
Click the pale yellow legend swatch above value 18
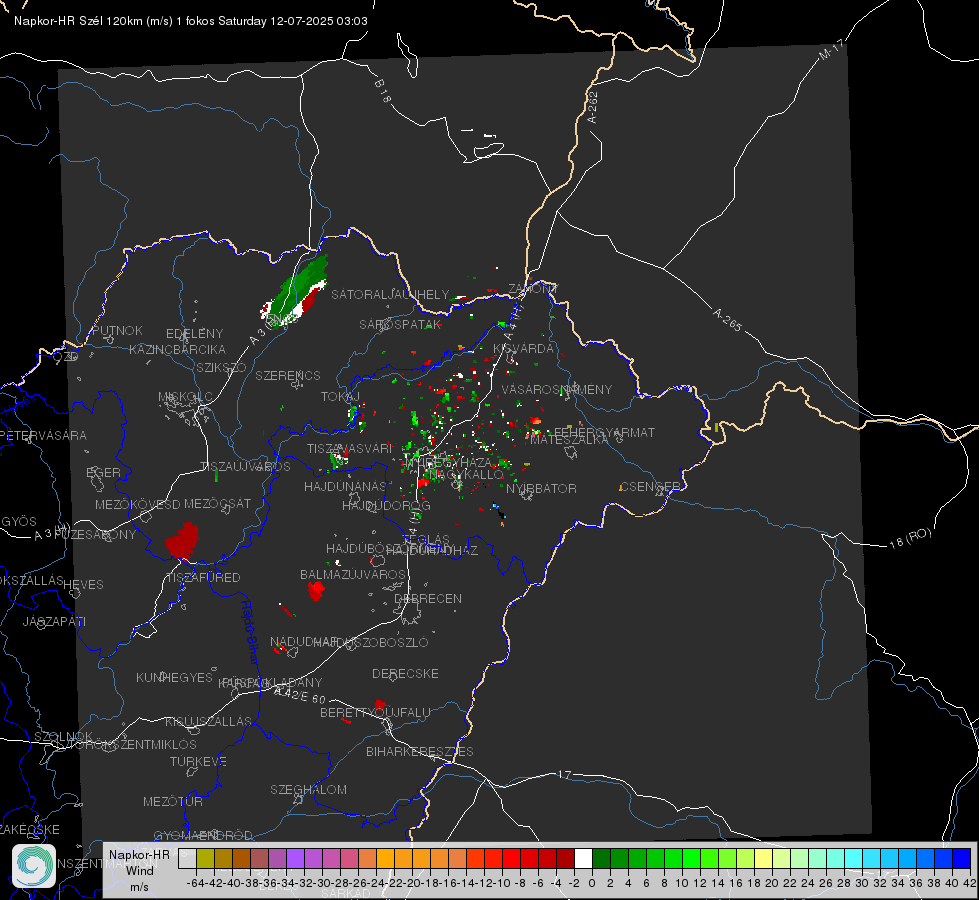pyautogui.click(x=763, y=858)
